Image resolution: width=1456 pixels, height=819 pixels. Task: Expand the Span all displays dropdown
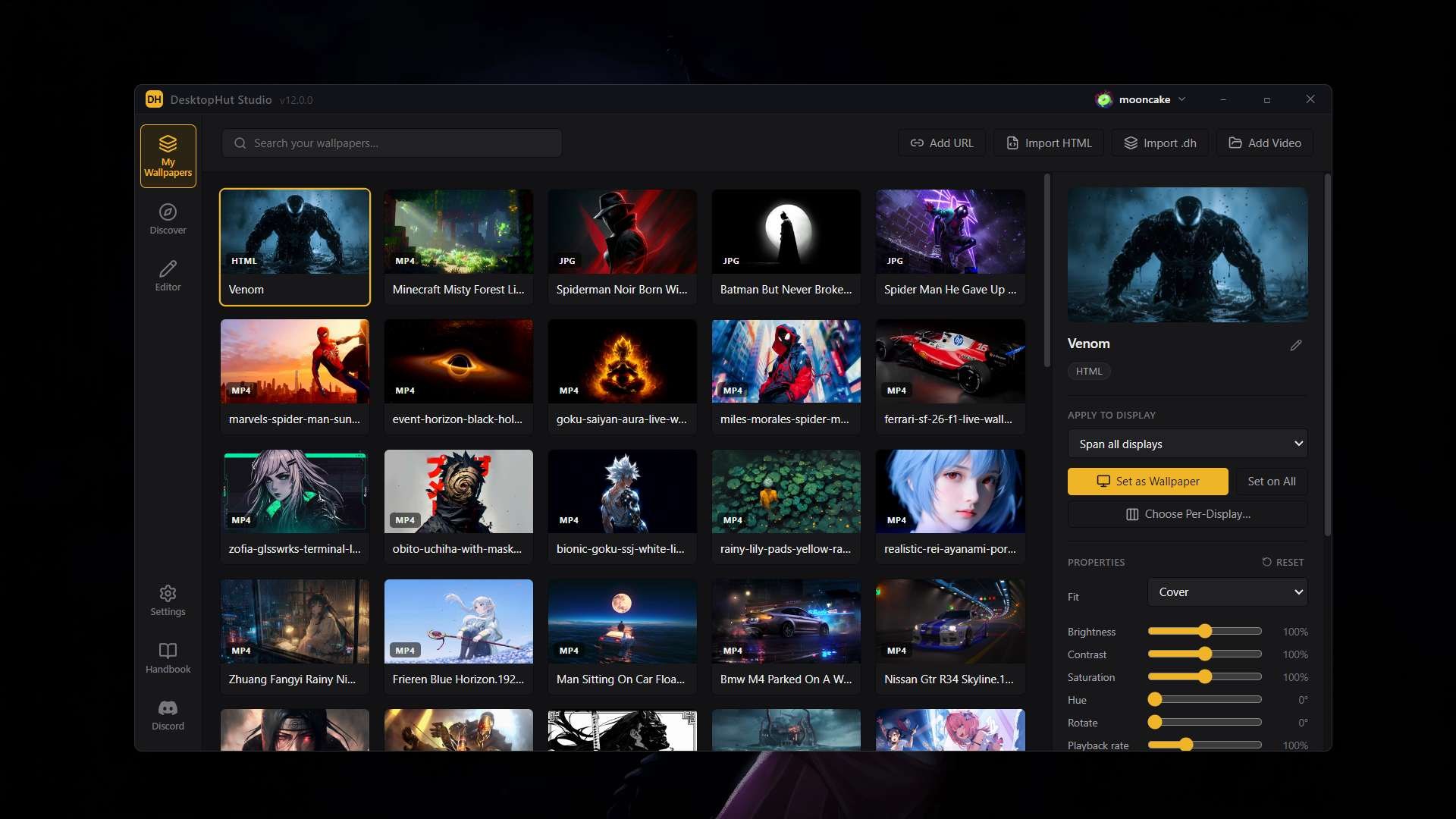(x=1188, y=444)
